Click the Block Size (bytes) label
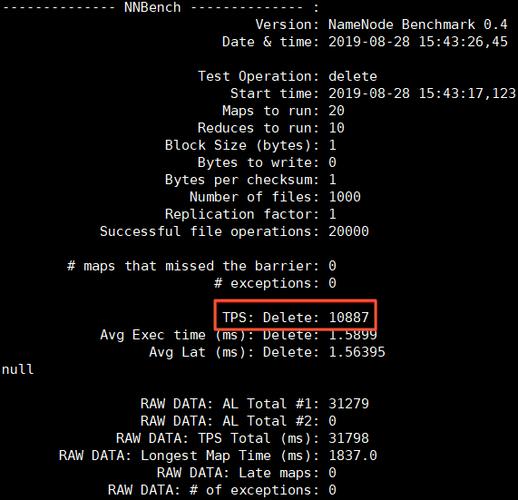This screenshot has width=518, height=500. [242, 146]
